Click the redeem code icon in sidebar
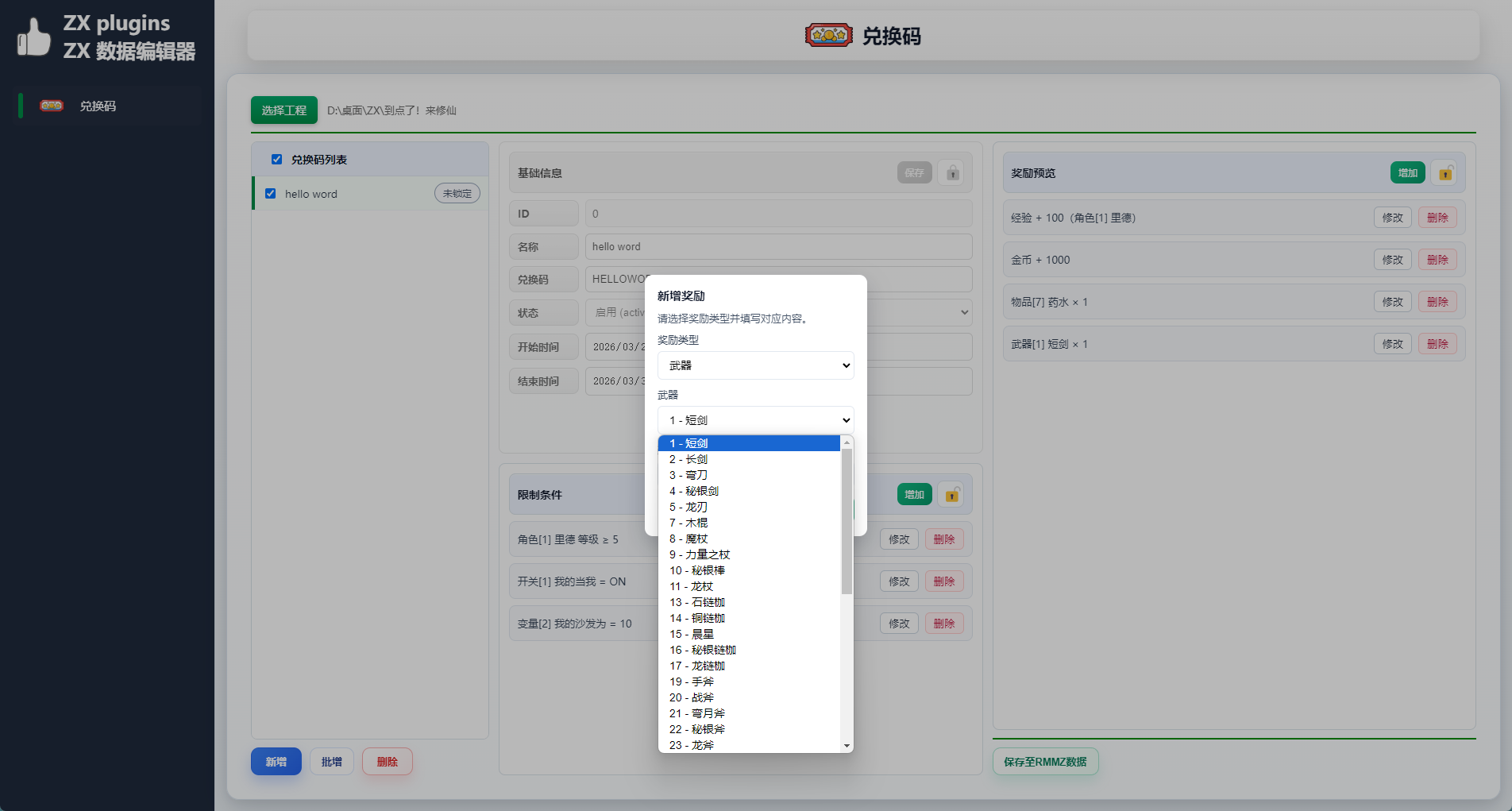 (x=52, y=106)
